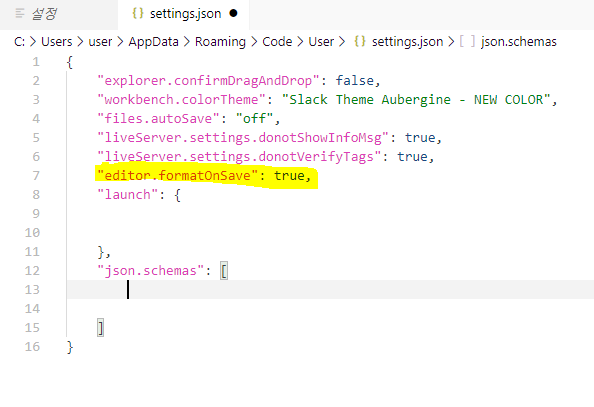Open the user breadcrumb folder
594x407 pixels.
(x=100, y=41)
